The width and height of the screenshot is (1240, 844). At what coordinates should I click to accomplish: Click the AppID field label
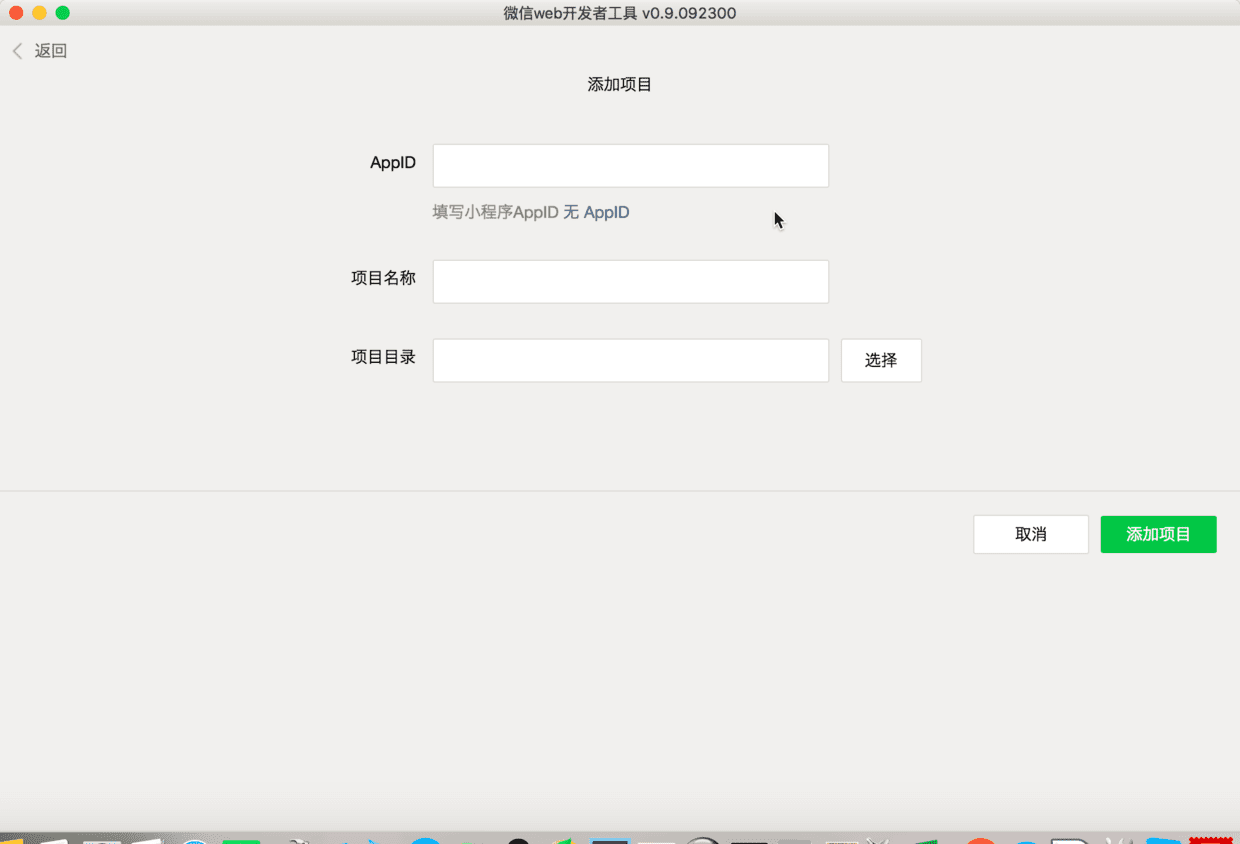pyautogui.click(x=393, y=162)
